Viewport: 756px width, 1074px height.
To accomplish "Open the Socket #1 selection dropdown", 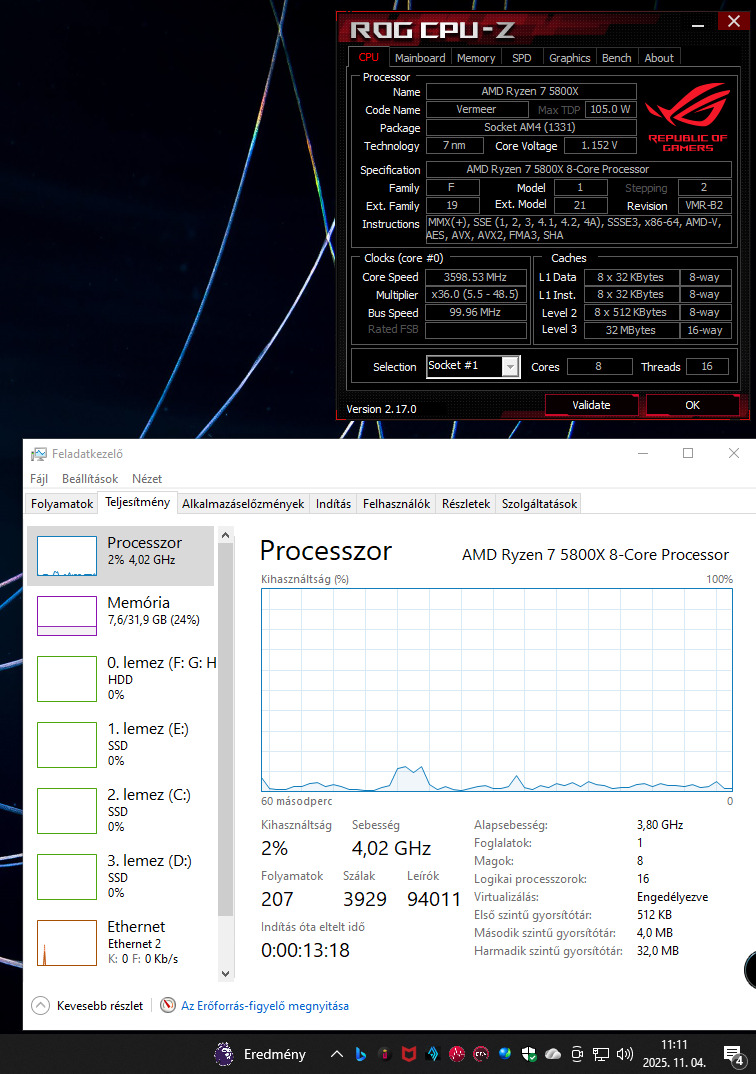I will (472, 366).
